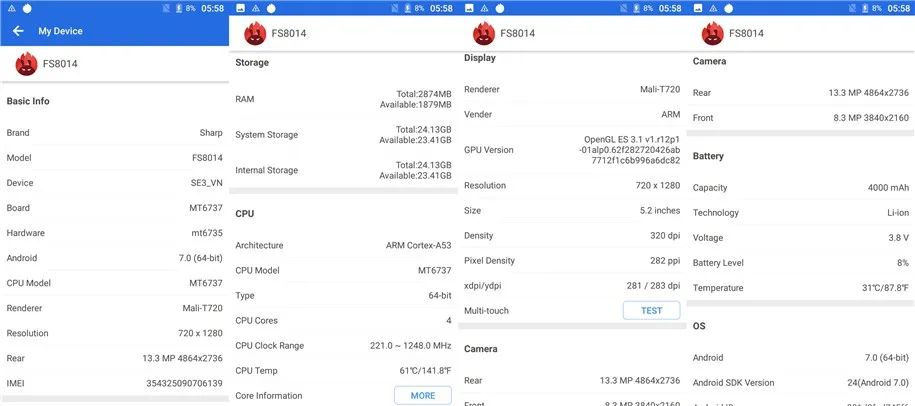Viewport: 915px width, 406px height.
Task: Select the Hardware mt6735 row
Action: (114, 233)
